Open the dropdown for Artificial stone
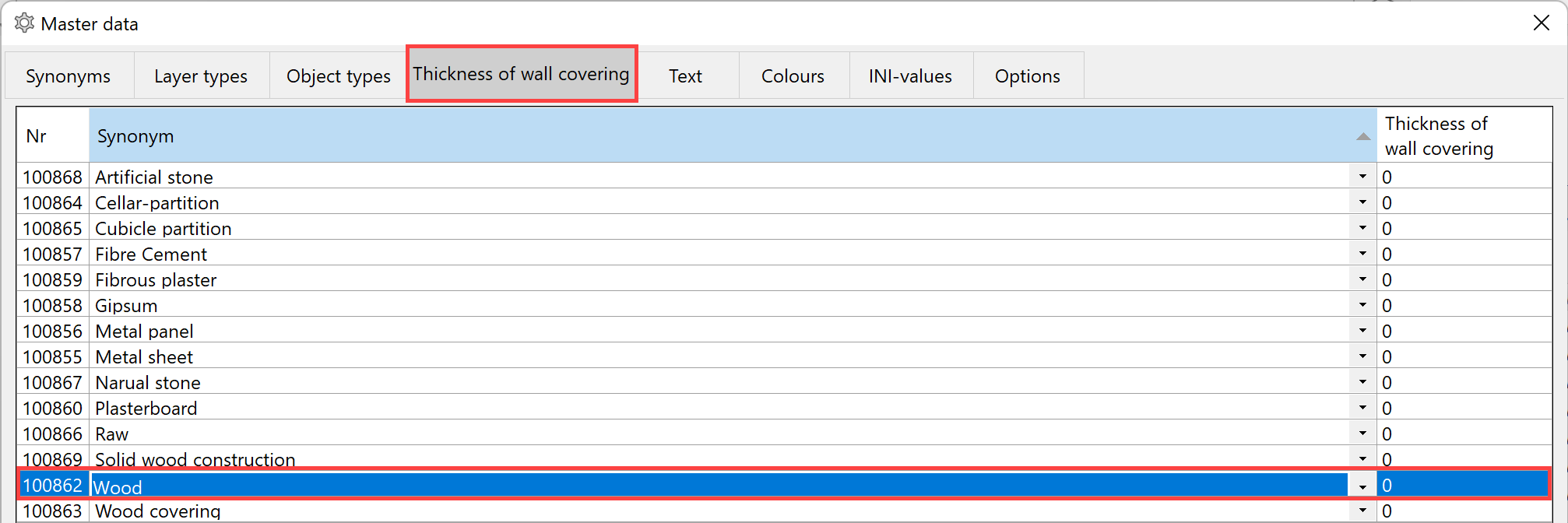This screenshot has width=1568, height=523. (x=1362, y=177)
